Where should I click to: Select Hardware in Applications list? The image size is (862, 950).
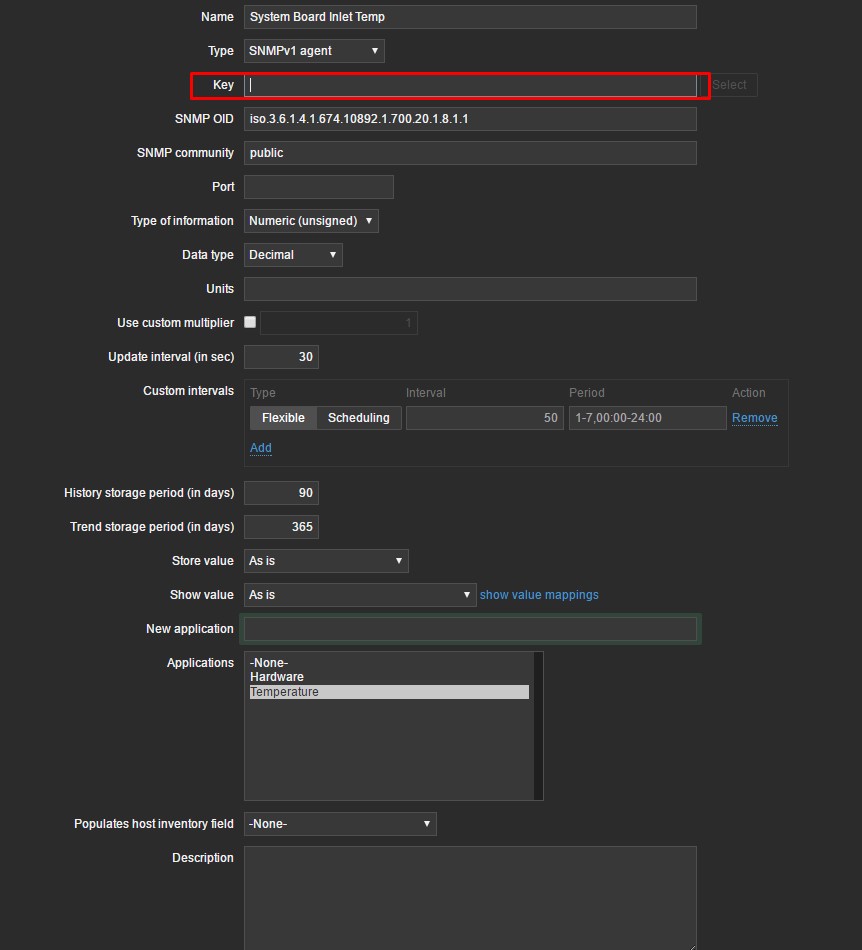tap(277, 677)
